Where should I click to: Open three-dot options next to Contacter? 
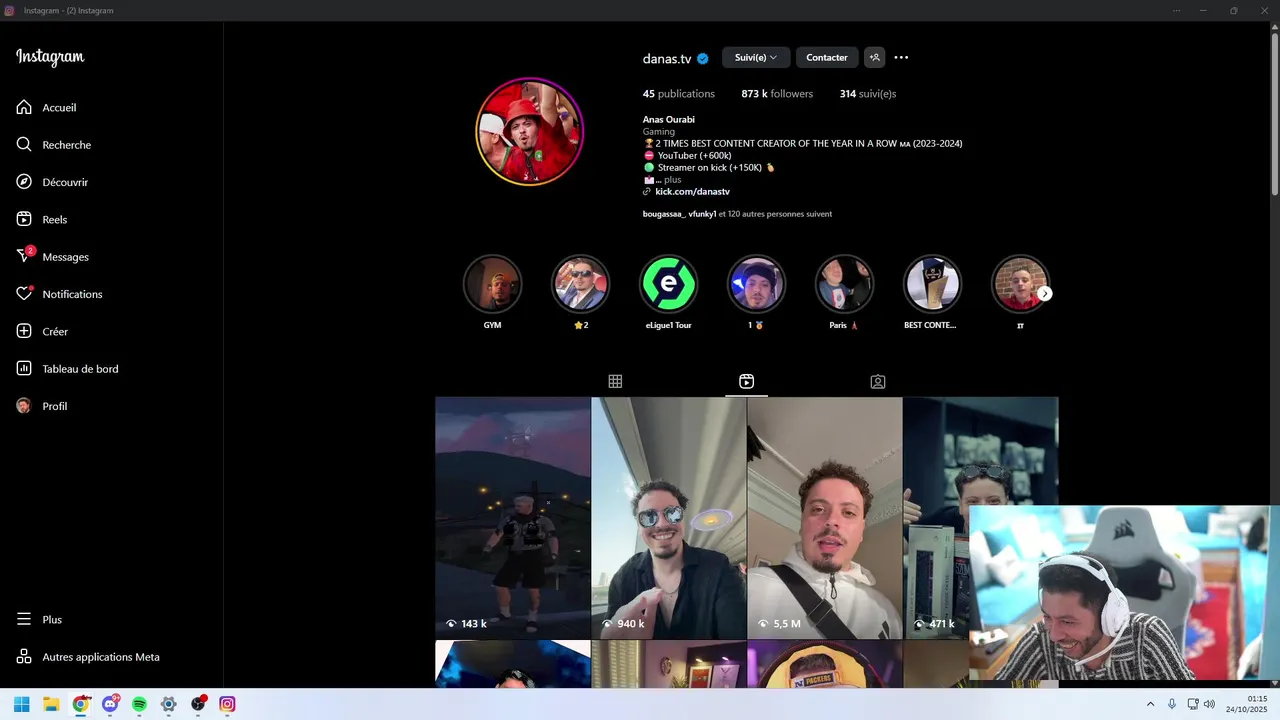click(x=901, y=57)
